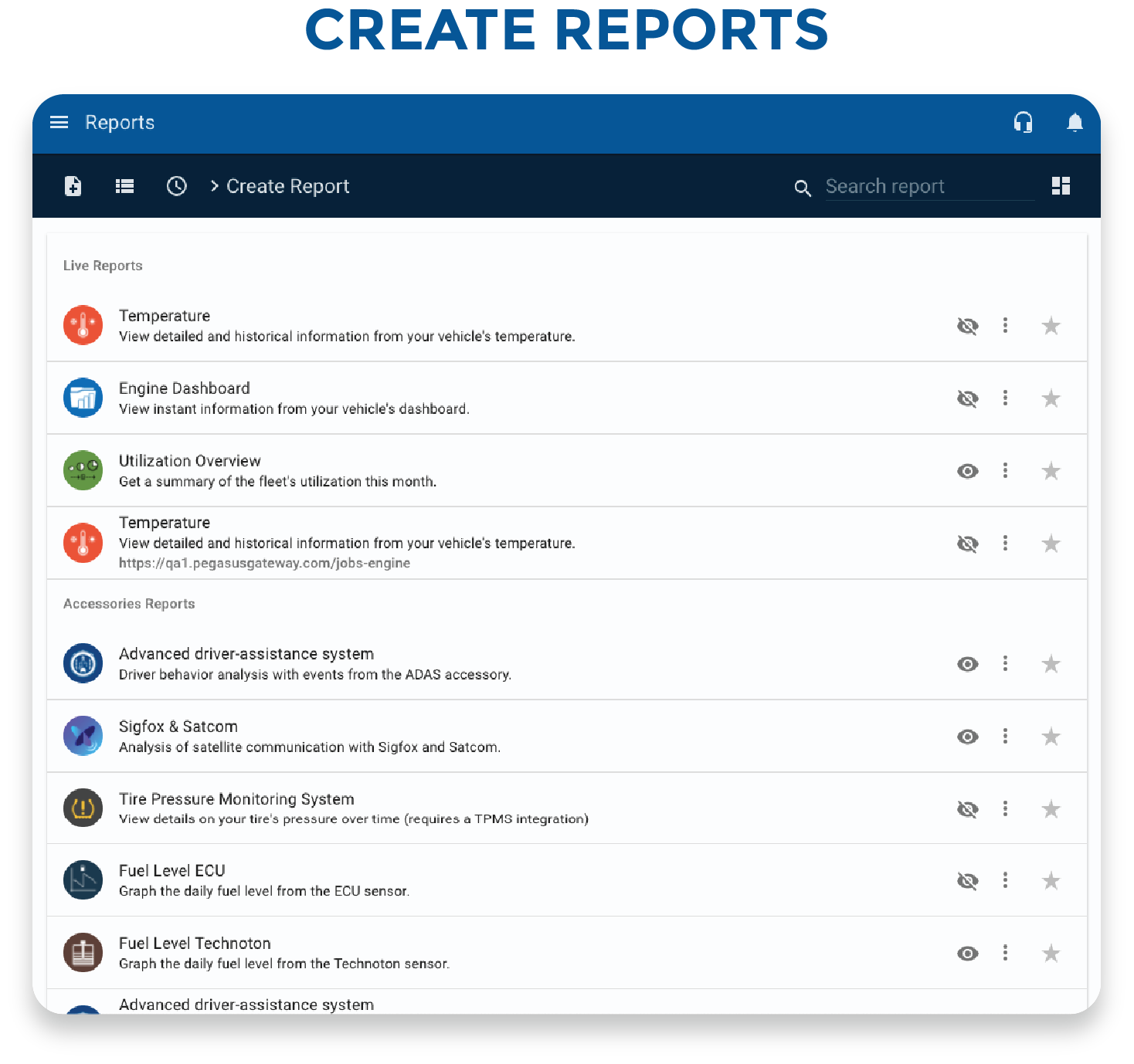Screen dimensions: 1134x1064
Task: Open more options for Fuel Level ECU
Action: [1005, 880]
